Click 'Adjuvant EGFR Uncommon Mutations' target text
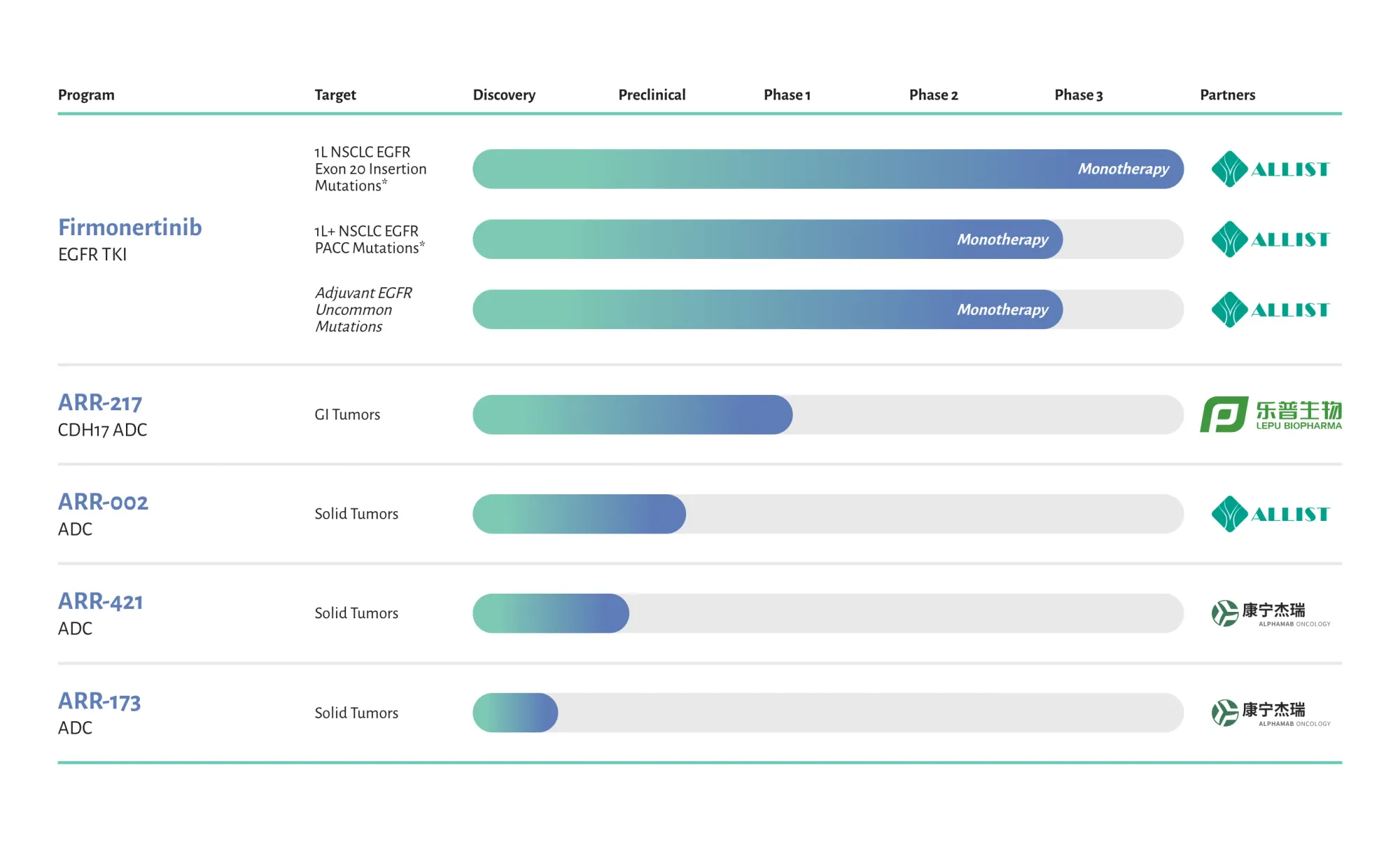 pos(363,309)
